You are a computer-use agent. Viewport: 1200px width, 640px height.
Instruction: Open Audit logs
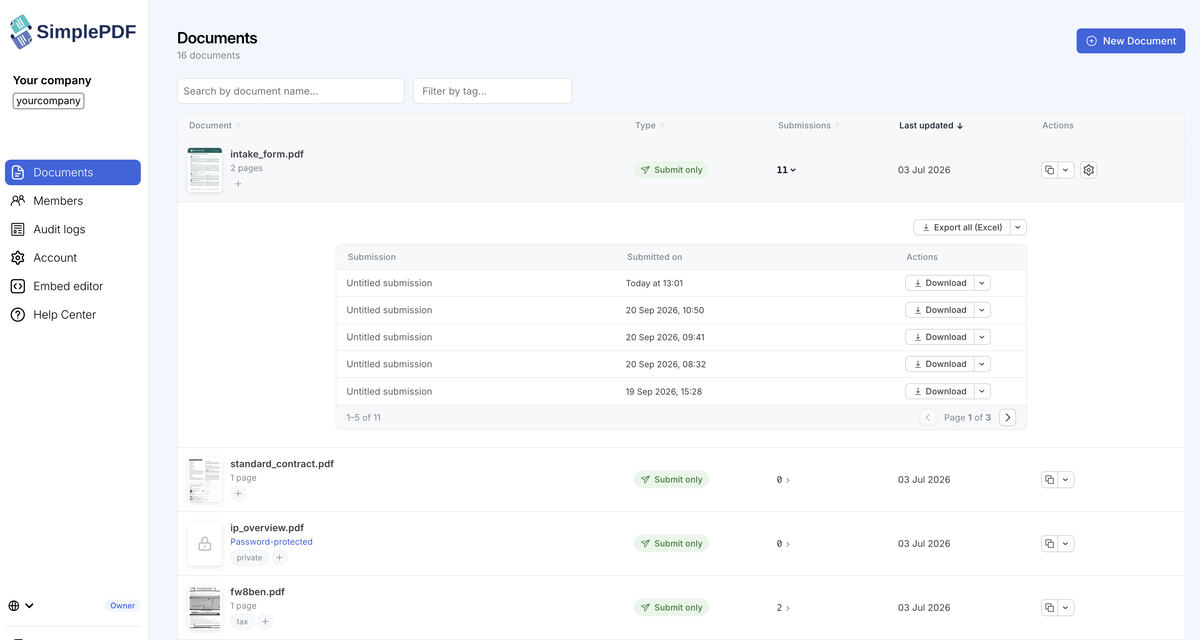[x=73, y=229]
